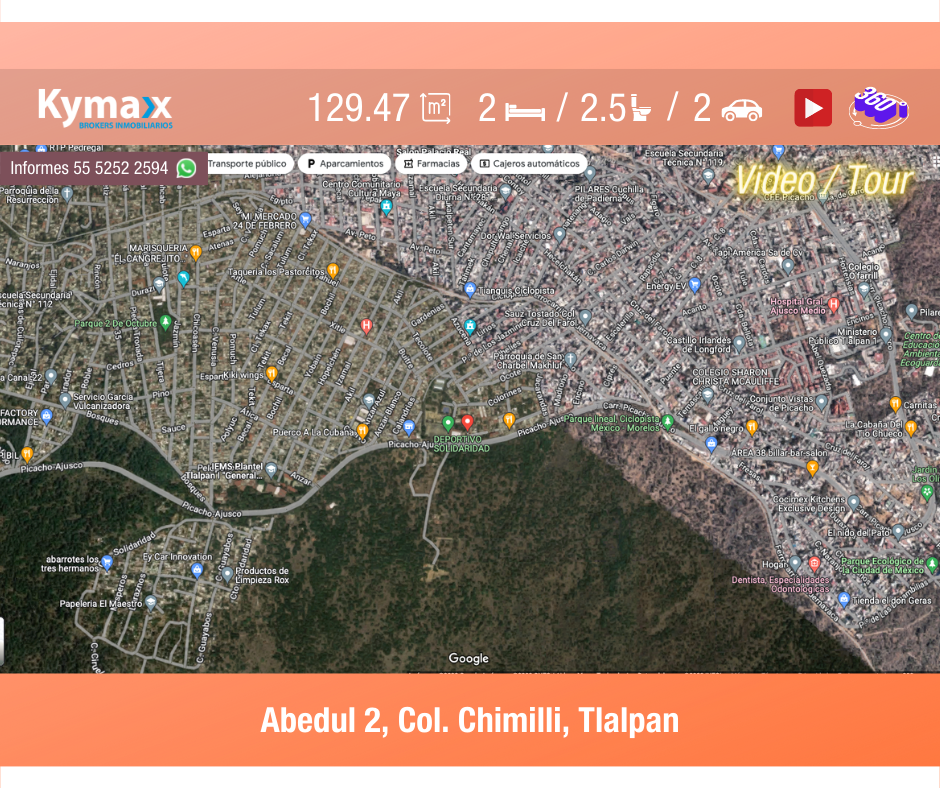Open Taquería los Pastorcitos restaurant pin
The width and height of the screenshot is (940, 788).
tap(333, 271)
